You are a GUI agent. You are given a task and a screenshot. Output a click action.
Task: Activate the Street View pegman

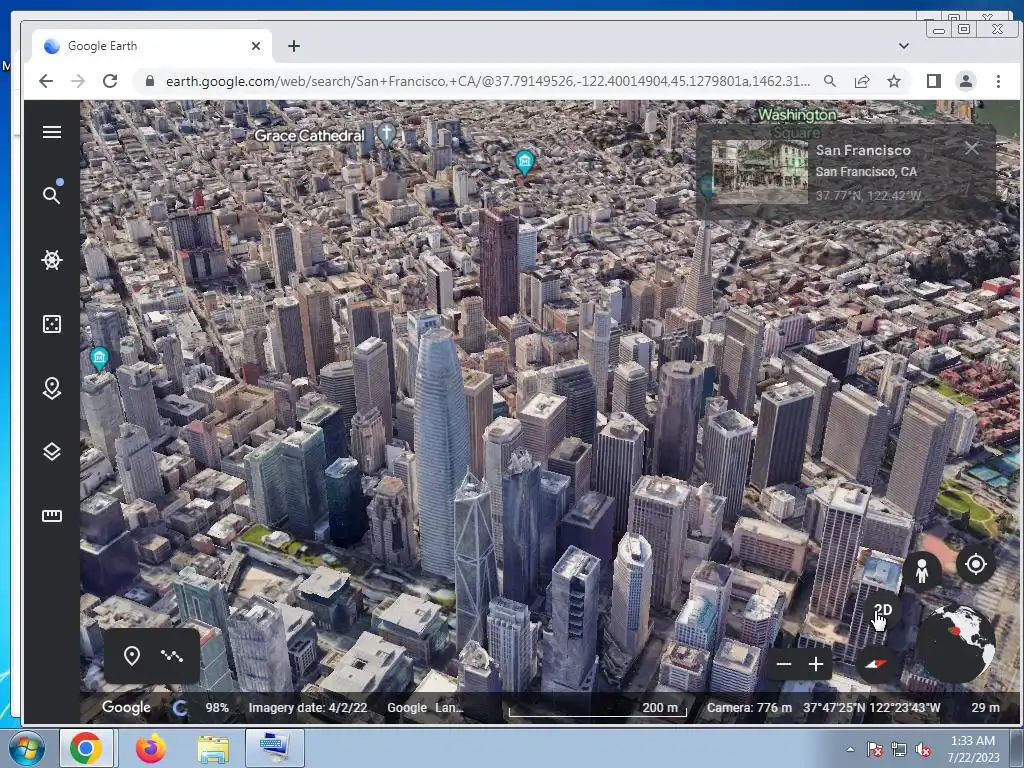(x=921, y=571)
